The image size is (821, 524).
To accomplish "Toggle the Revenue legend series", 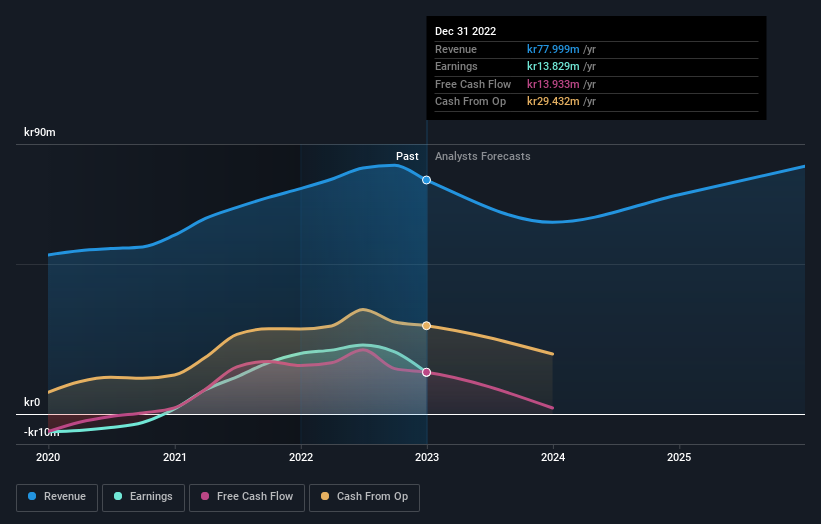I will point(57,497).
